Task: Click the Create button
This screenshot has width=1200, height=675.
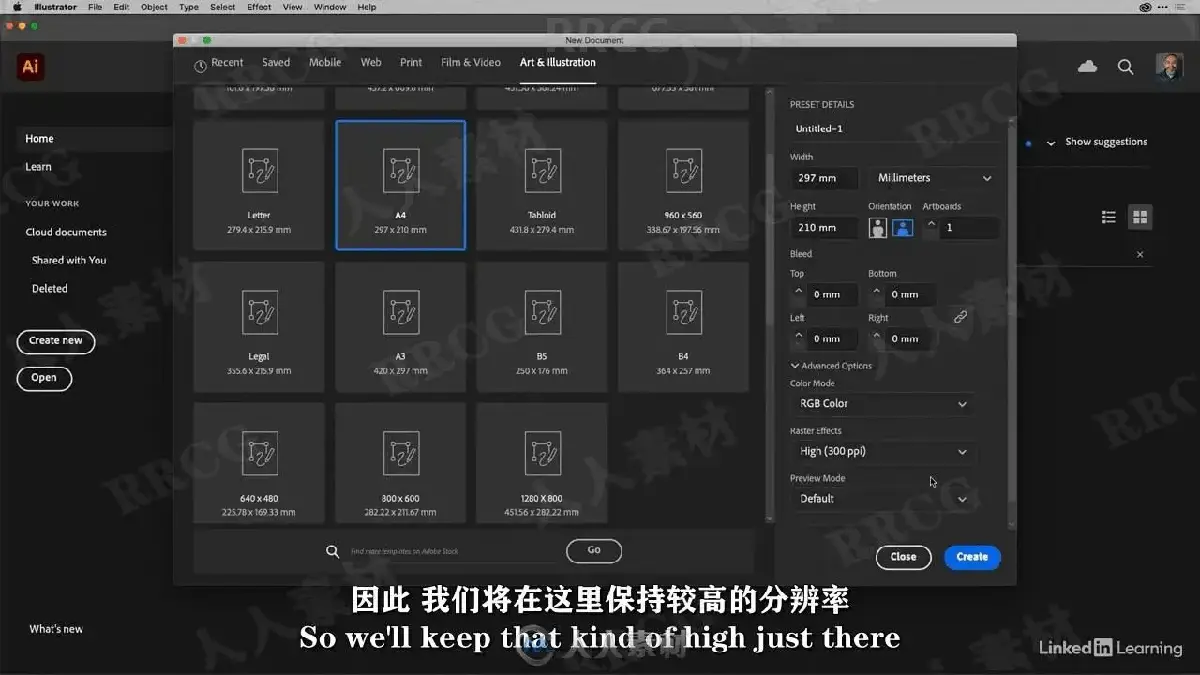Action: click(972, 557)
